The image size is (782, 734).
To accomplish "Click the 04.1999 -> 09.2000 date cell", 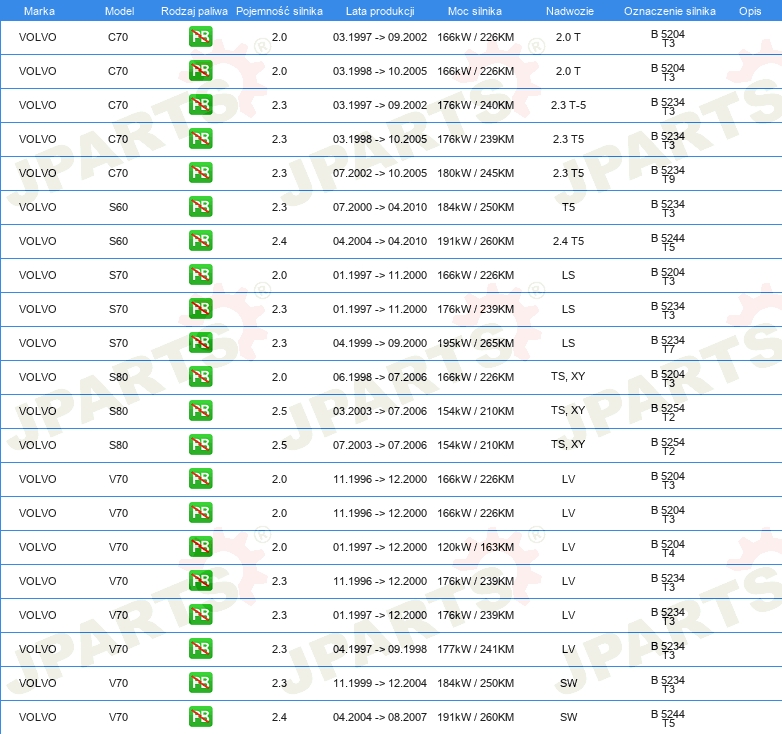I will pyautogui.click(x=380, y=343).
